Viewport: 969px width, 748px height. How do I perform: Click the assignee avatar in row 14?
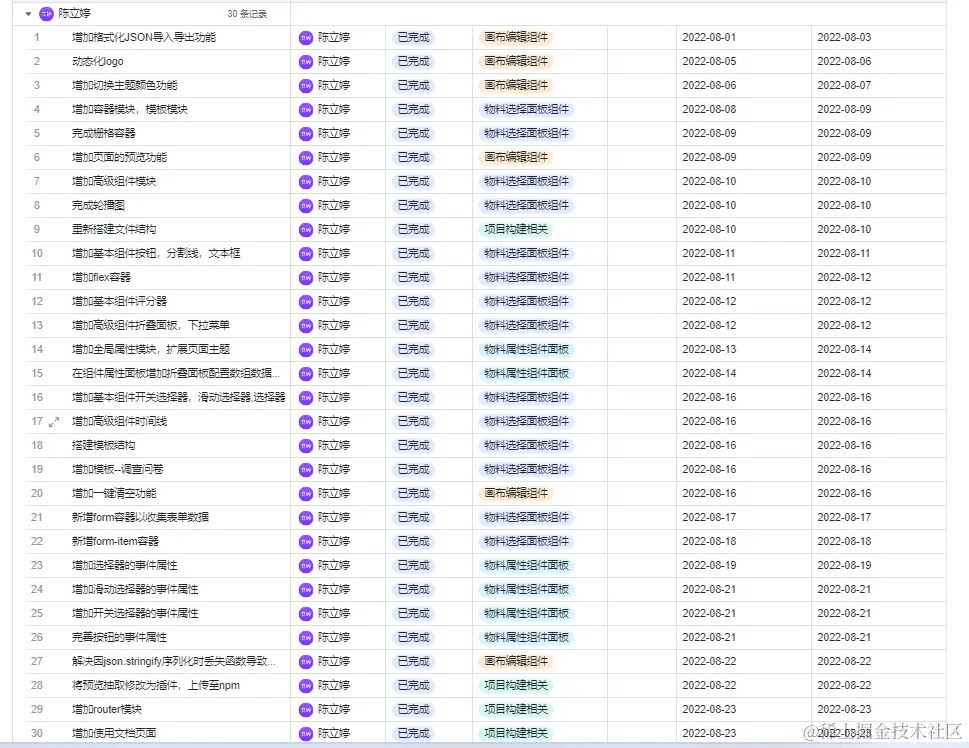click(x=306, y=349)
